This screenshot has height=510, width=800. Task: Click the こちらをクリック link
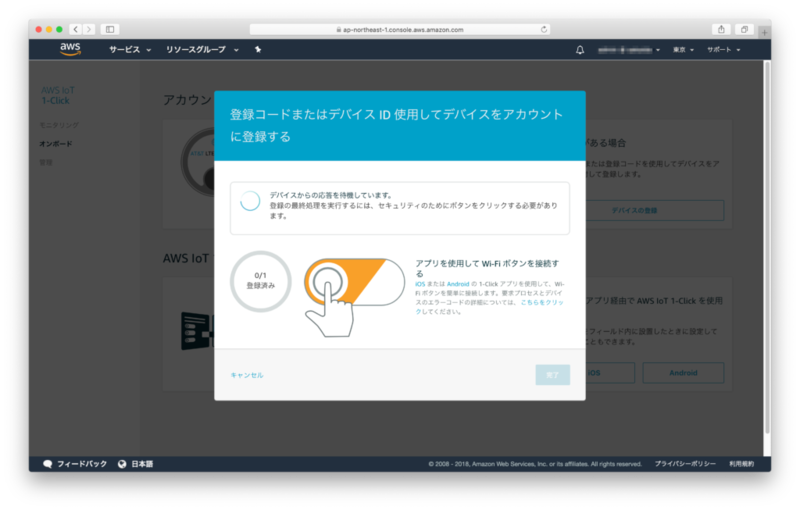tap(542, 302)
